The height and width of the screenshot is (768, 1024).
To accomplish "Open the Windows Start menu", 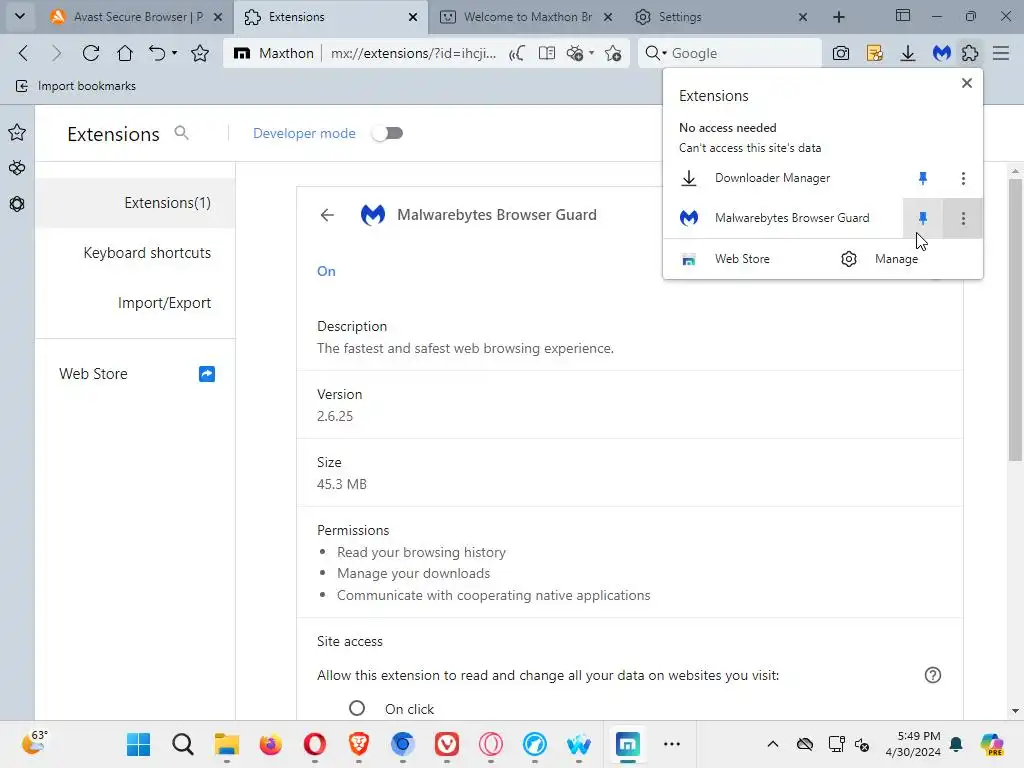I will [x=138, y=744].
